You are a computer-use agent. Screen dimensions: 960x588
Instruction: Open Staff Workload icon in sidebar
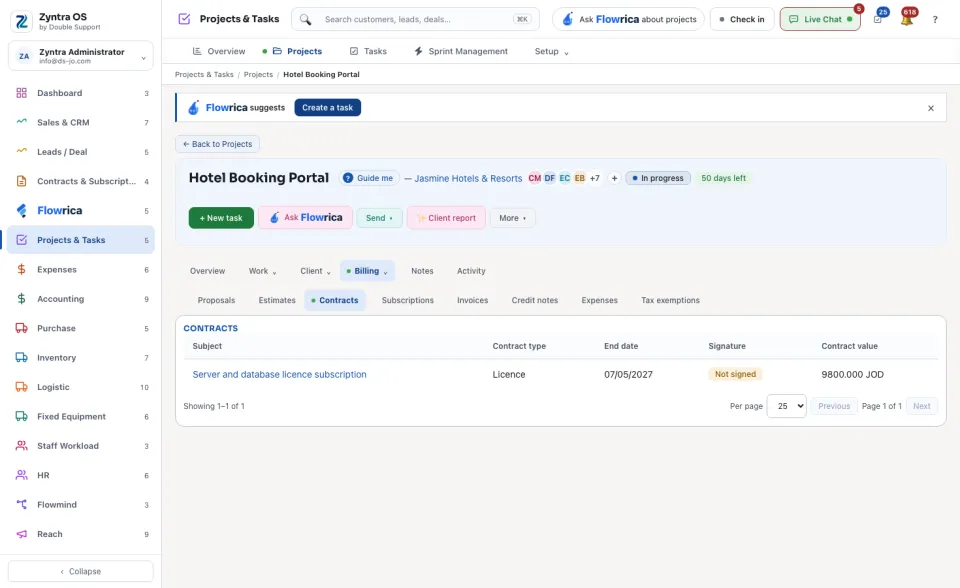[21, 446]
